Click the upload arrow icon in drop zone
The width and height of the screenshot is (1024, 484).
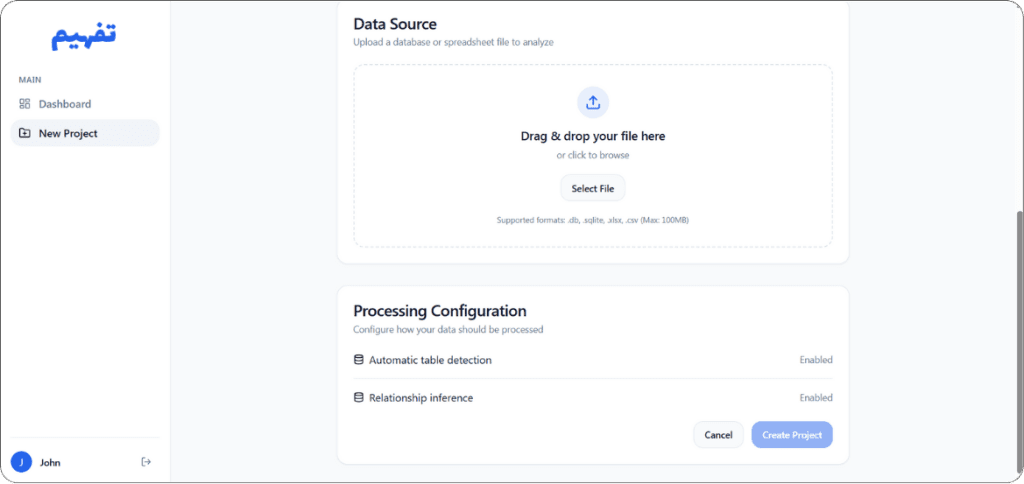(593, 103)
